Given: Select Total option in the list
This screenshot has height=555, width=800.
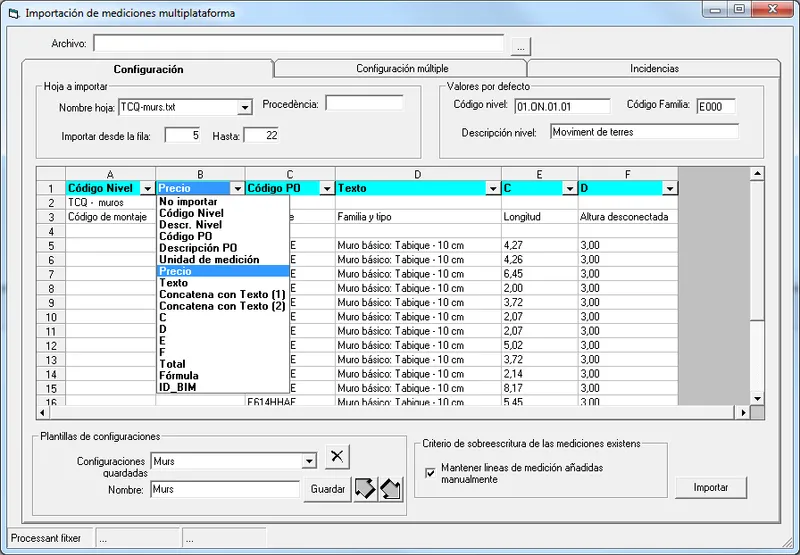Looking at the screenshot, I should click(223, 364).
